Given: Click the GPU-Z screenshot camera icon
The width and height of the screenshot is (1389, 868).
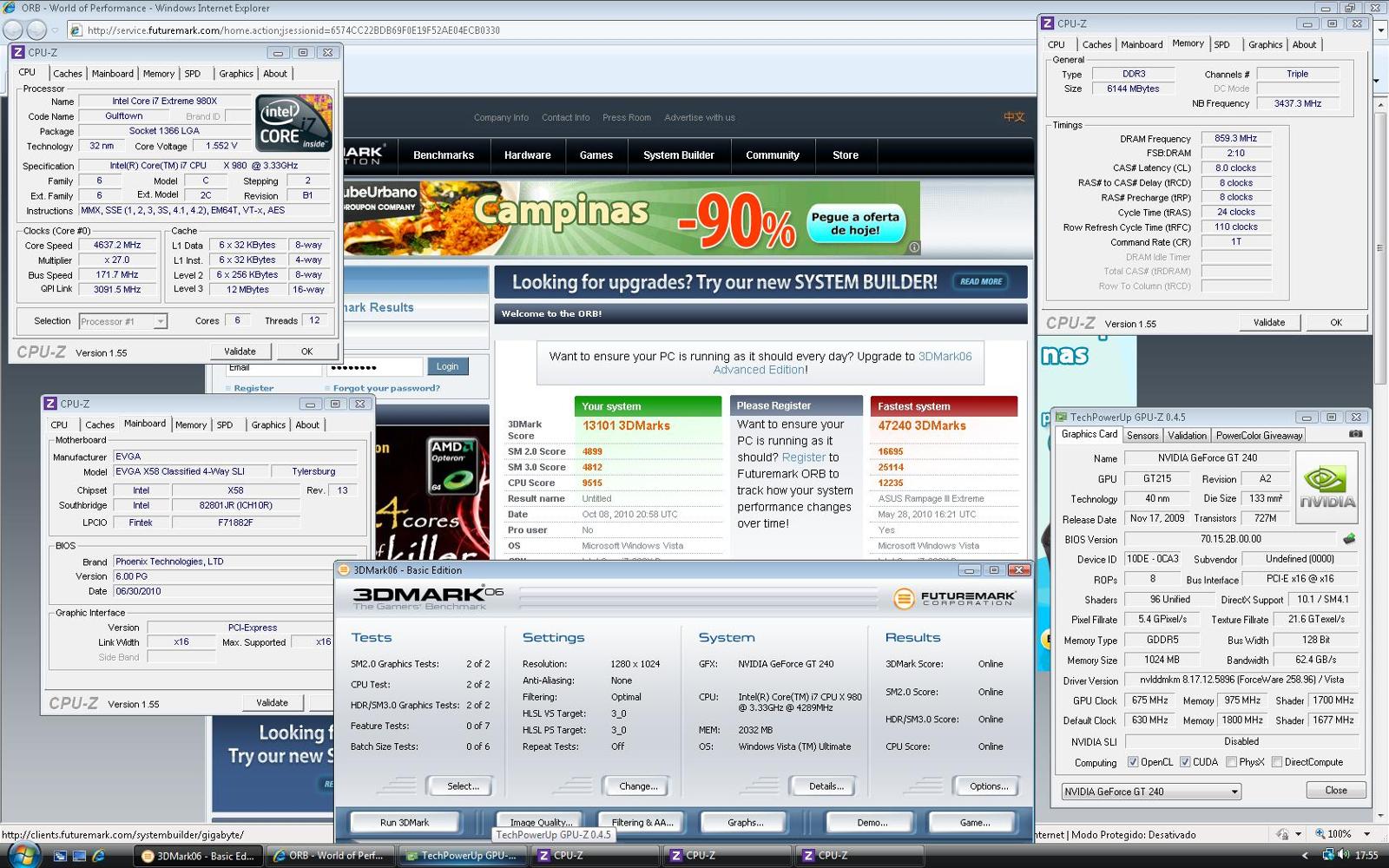Looking at the screenshot, I should [x=1356, y=434].
